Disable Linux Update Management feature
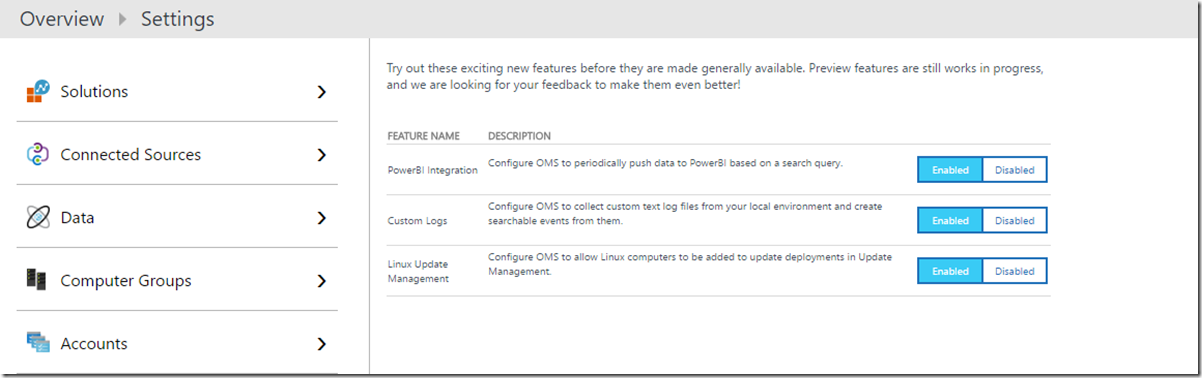The height and width of the screenshot is (378, 1202). [x=1014, y=271]
